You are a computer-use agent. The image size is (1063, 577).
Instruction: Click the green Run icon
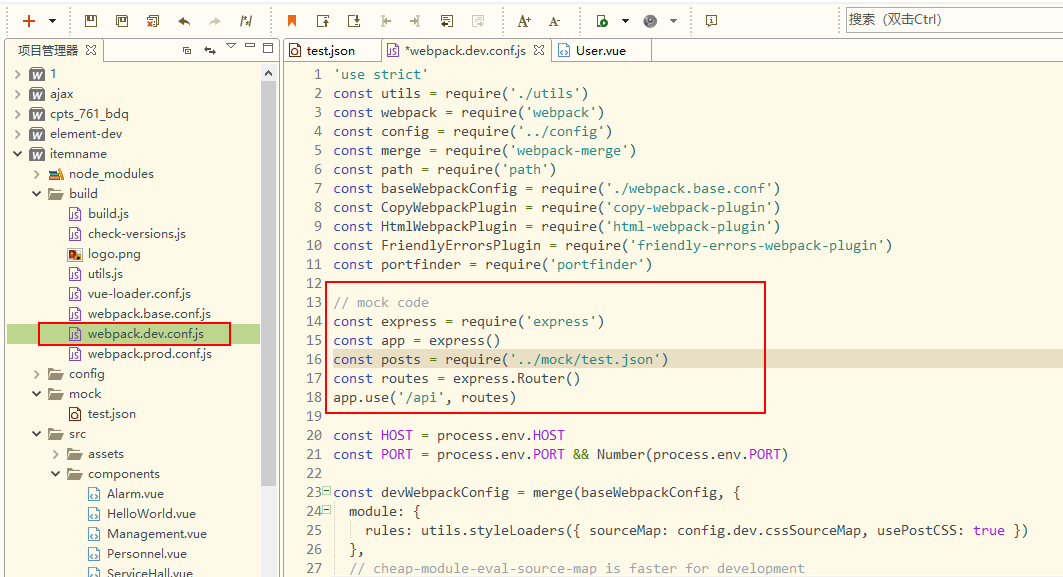[x=602, y=21]
